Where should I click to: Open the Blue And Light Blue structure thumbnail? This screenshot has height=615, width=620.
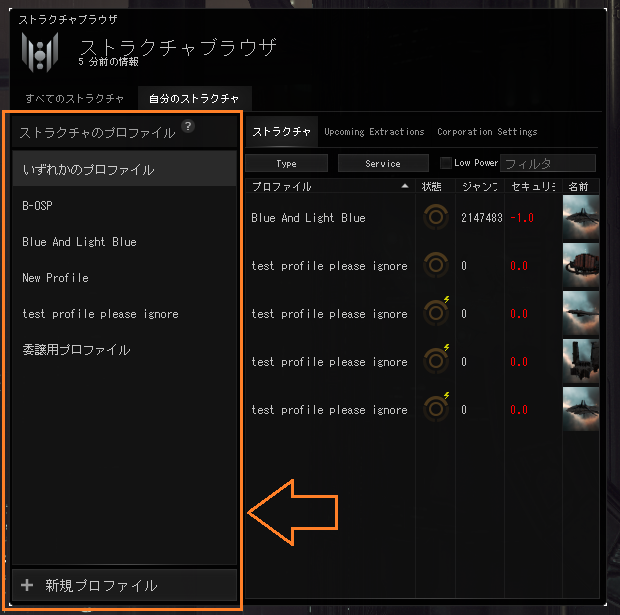pyautogui.click(x=580, y=217)
